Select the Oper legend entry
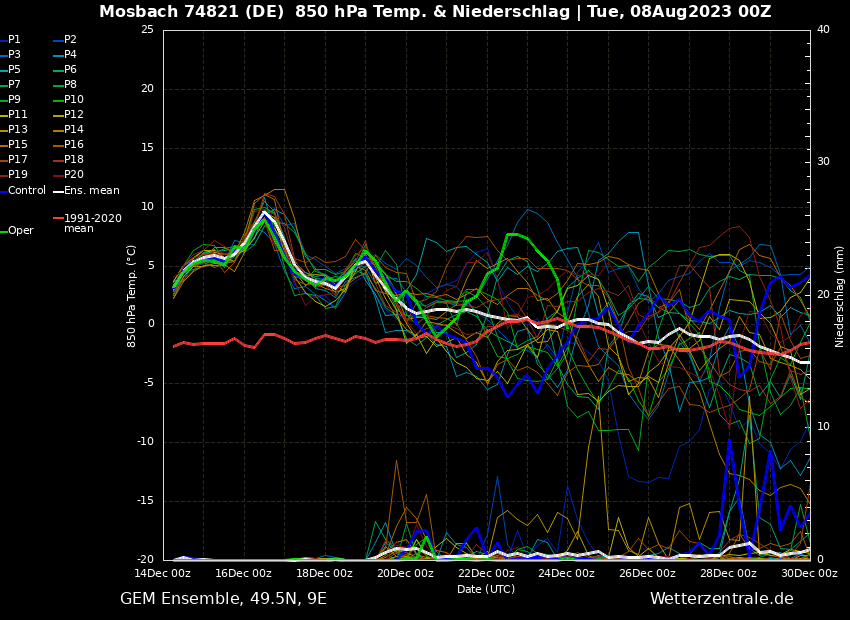Viewport: 850px width, 620px height. pyautogui.click(x=20, y=231)
